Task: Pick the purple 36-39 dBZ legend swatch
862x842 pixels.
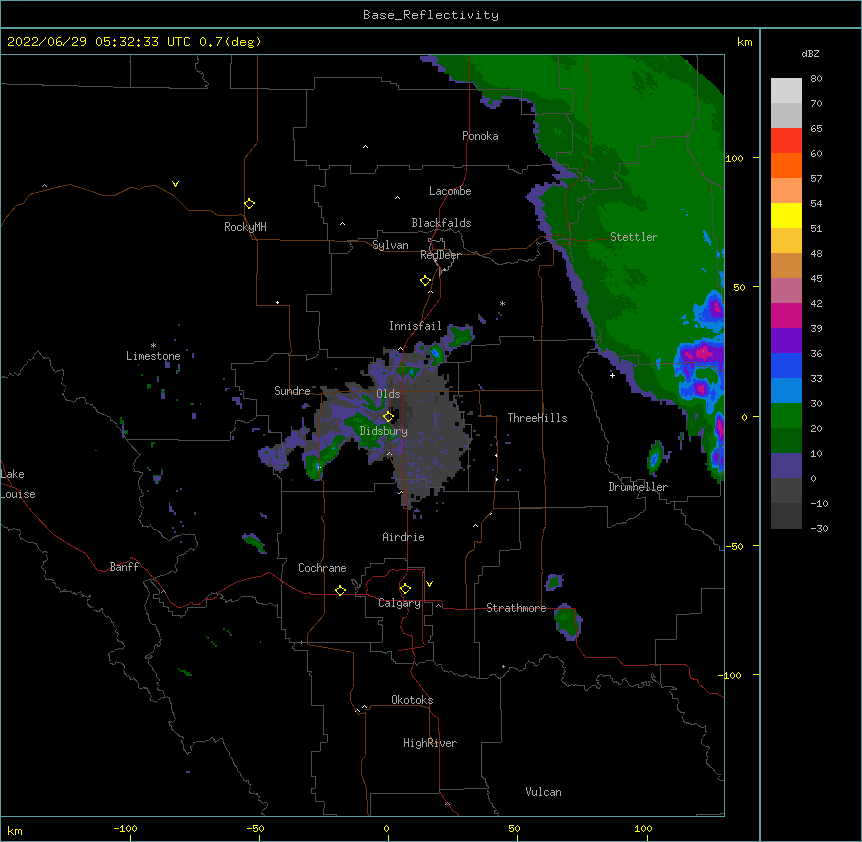Action: point(786,340)
